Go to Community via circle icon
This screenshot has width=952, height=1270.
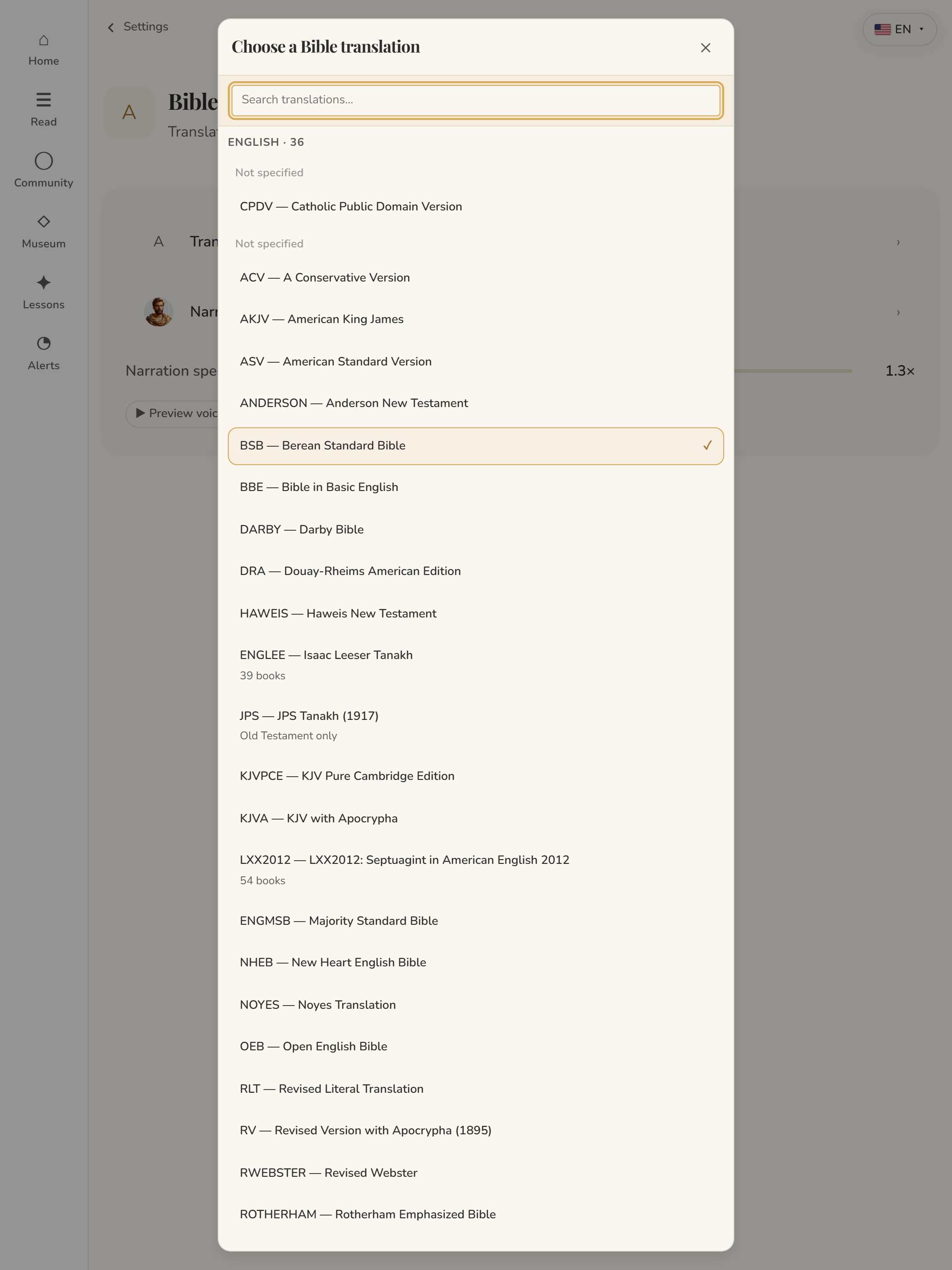(x=44, y=161)
